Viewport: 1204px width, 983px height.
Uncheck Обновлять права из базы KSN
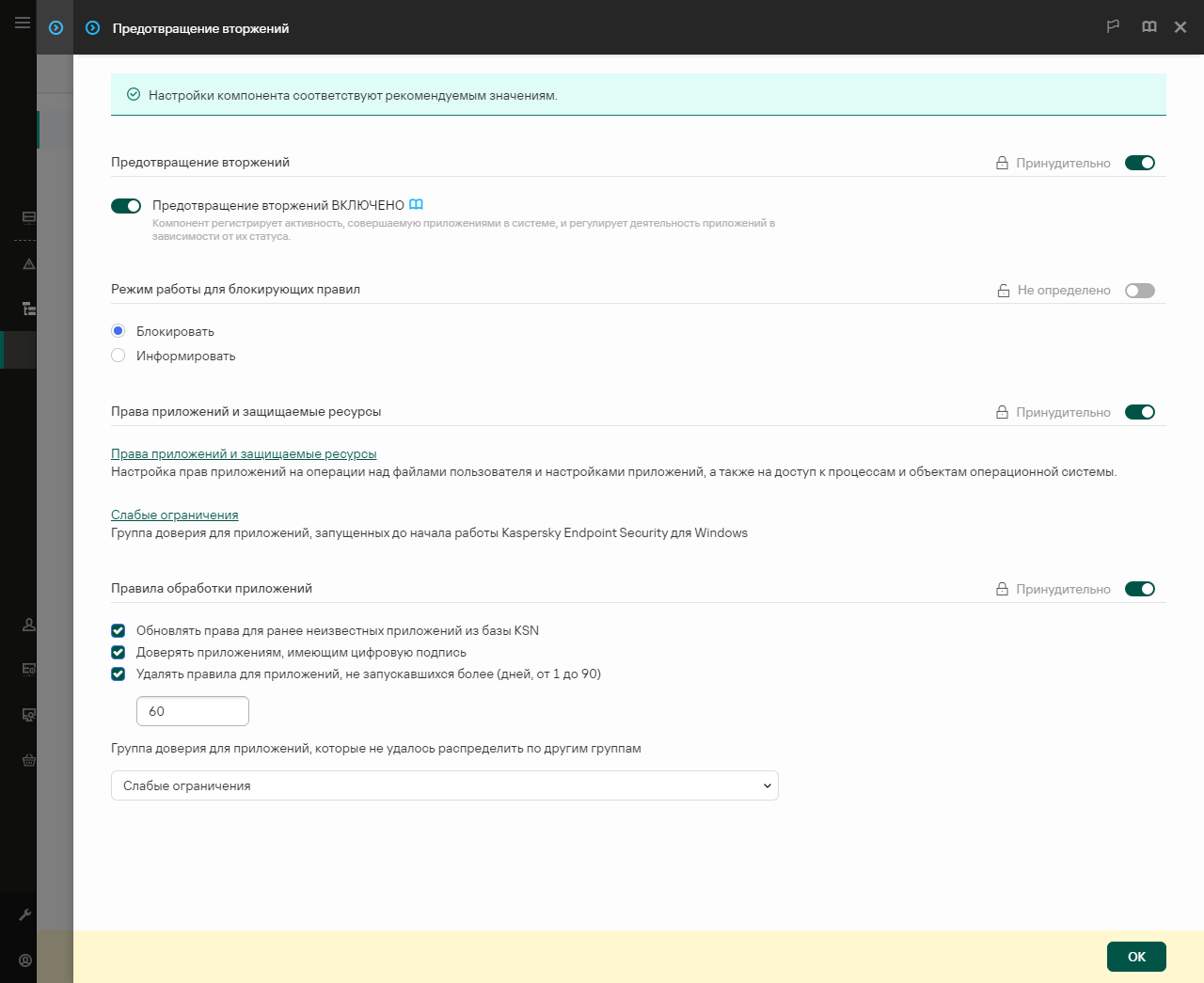(x=118, y=630)
